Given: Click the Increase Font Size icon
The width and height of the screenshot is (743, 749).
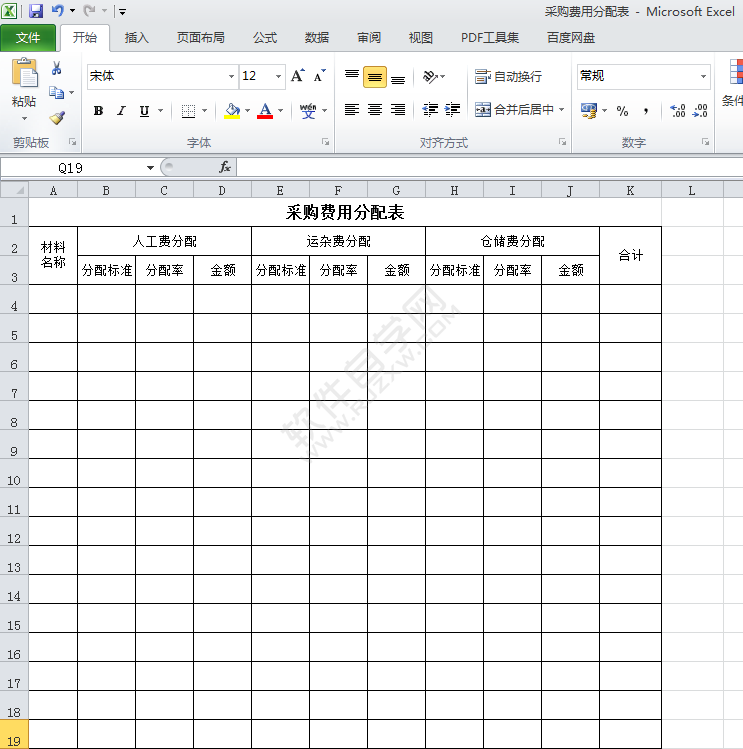Looking at the screenshot, I should tap(298, 76).
